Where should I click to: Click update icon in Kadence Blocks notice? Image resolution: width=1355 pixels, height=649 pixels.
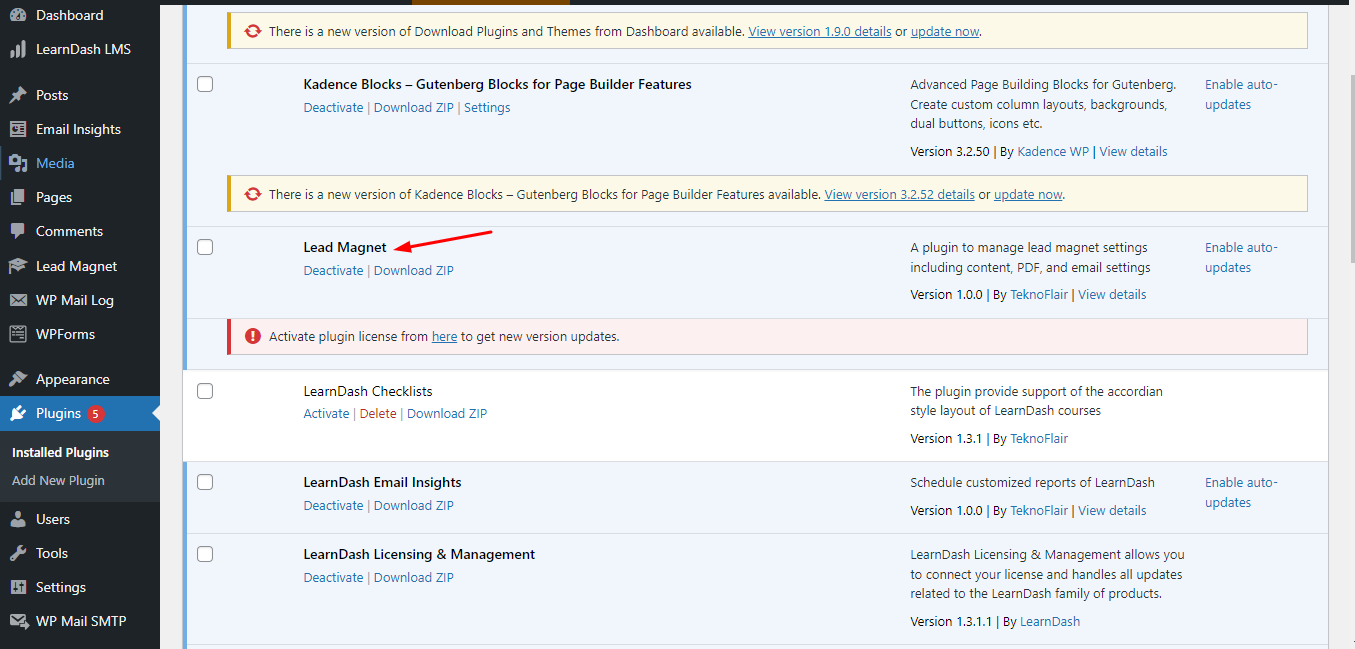pyautogui.click(x=253, y=195)
